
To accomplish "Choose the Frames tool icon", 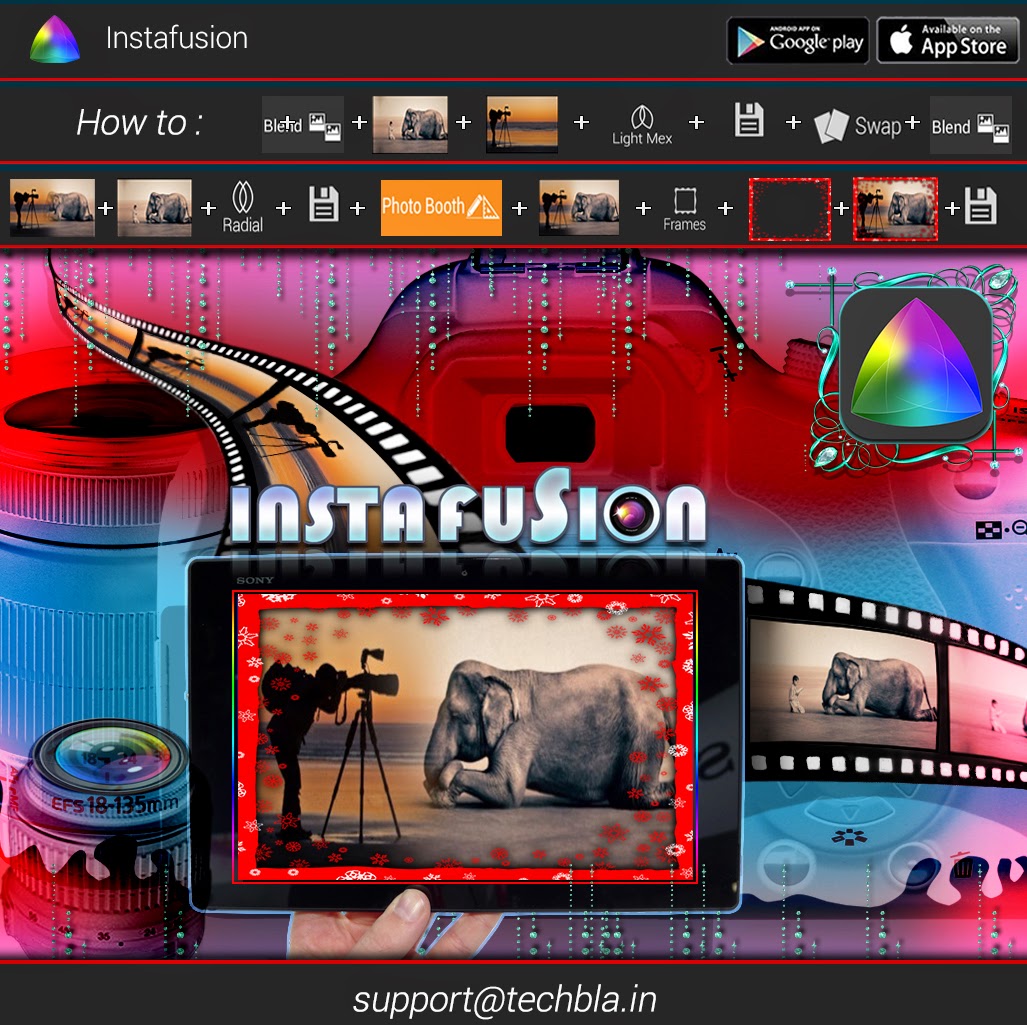I will pyautogui.click(x=684, y=208).
